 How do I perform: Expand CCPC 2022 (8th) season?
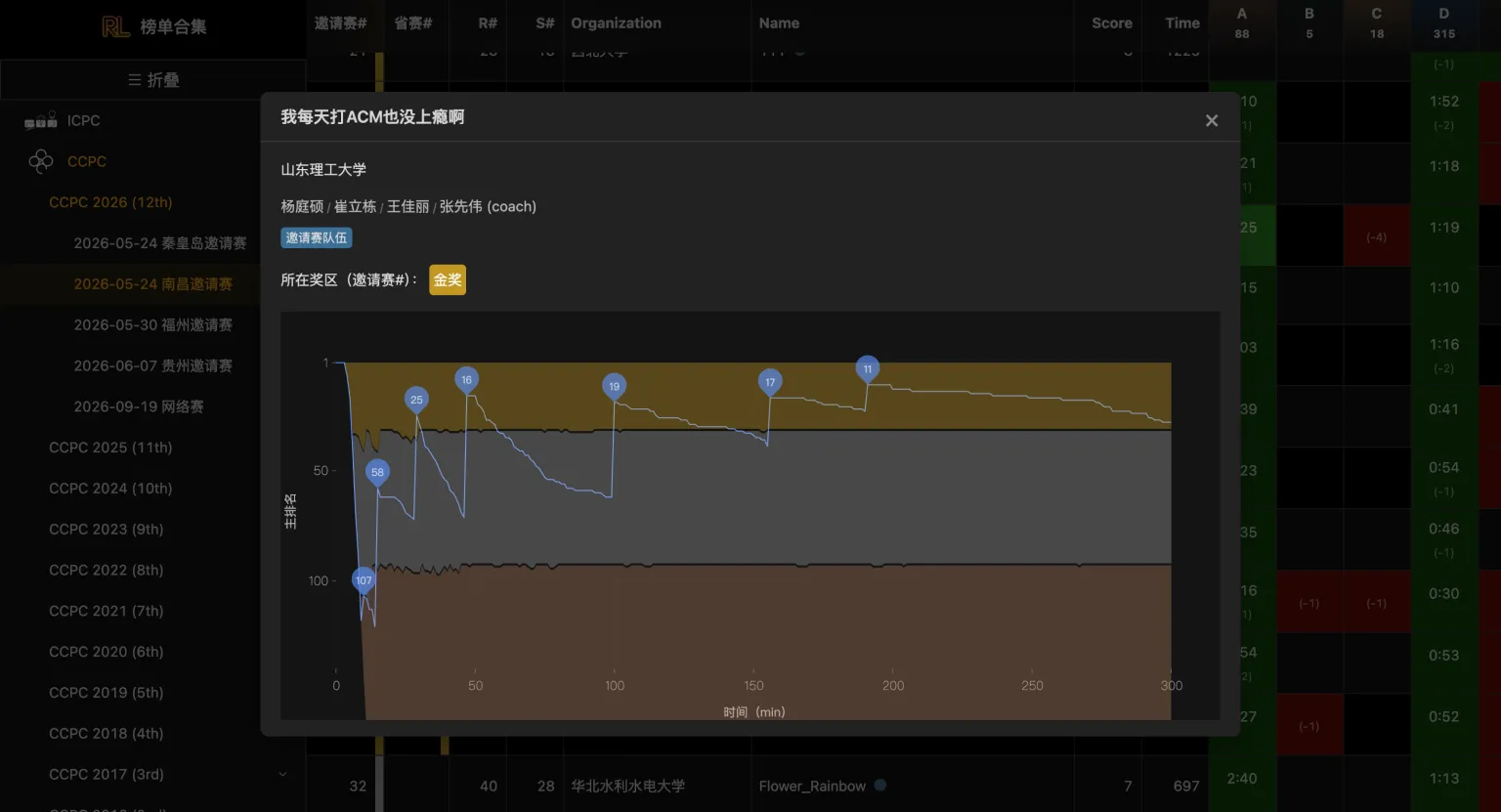click(107, 570)
